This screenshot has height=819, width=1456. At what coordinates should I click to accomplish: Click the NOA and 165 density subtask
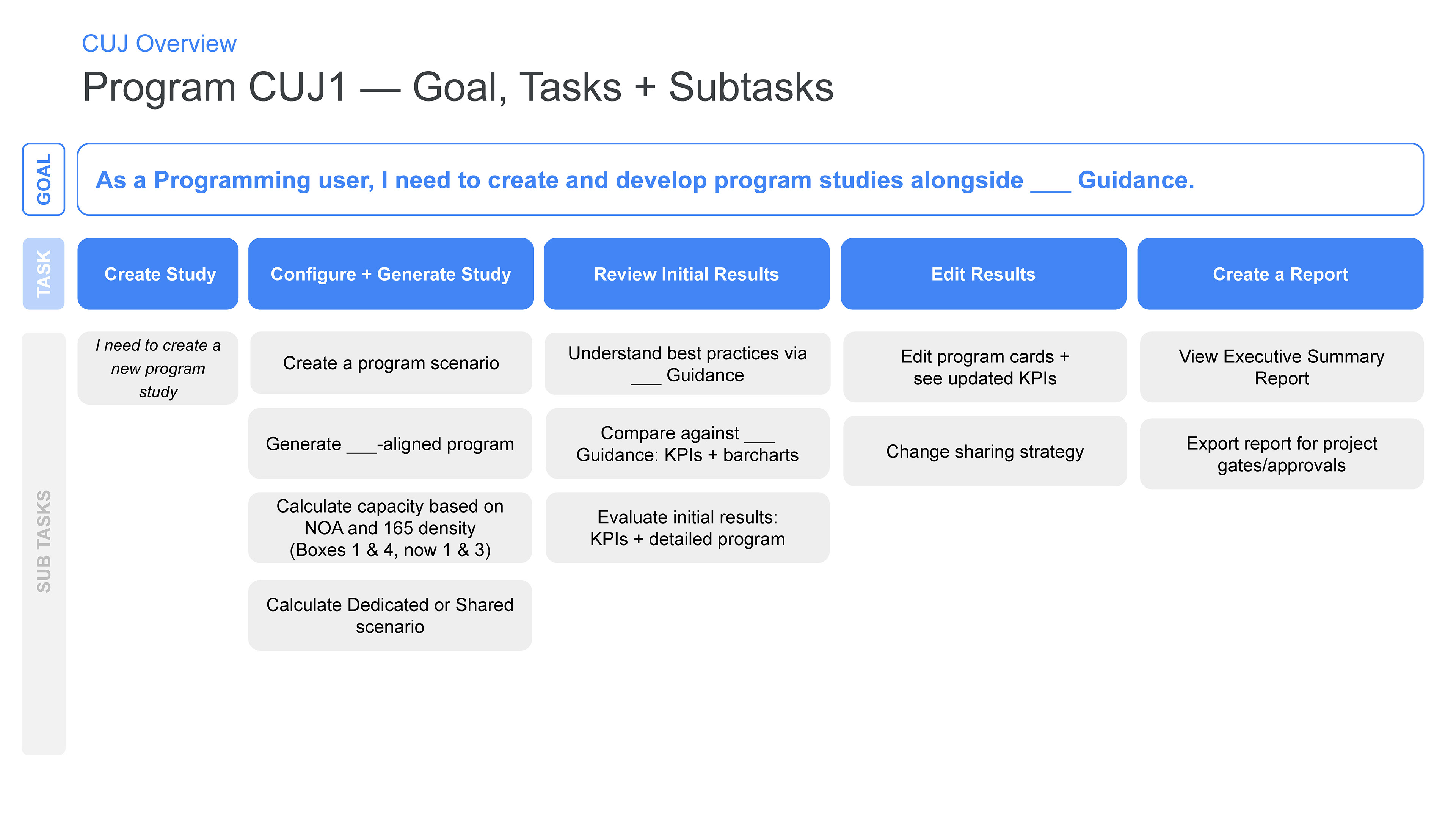390,527
